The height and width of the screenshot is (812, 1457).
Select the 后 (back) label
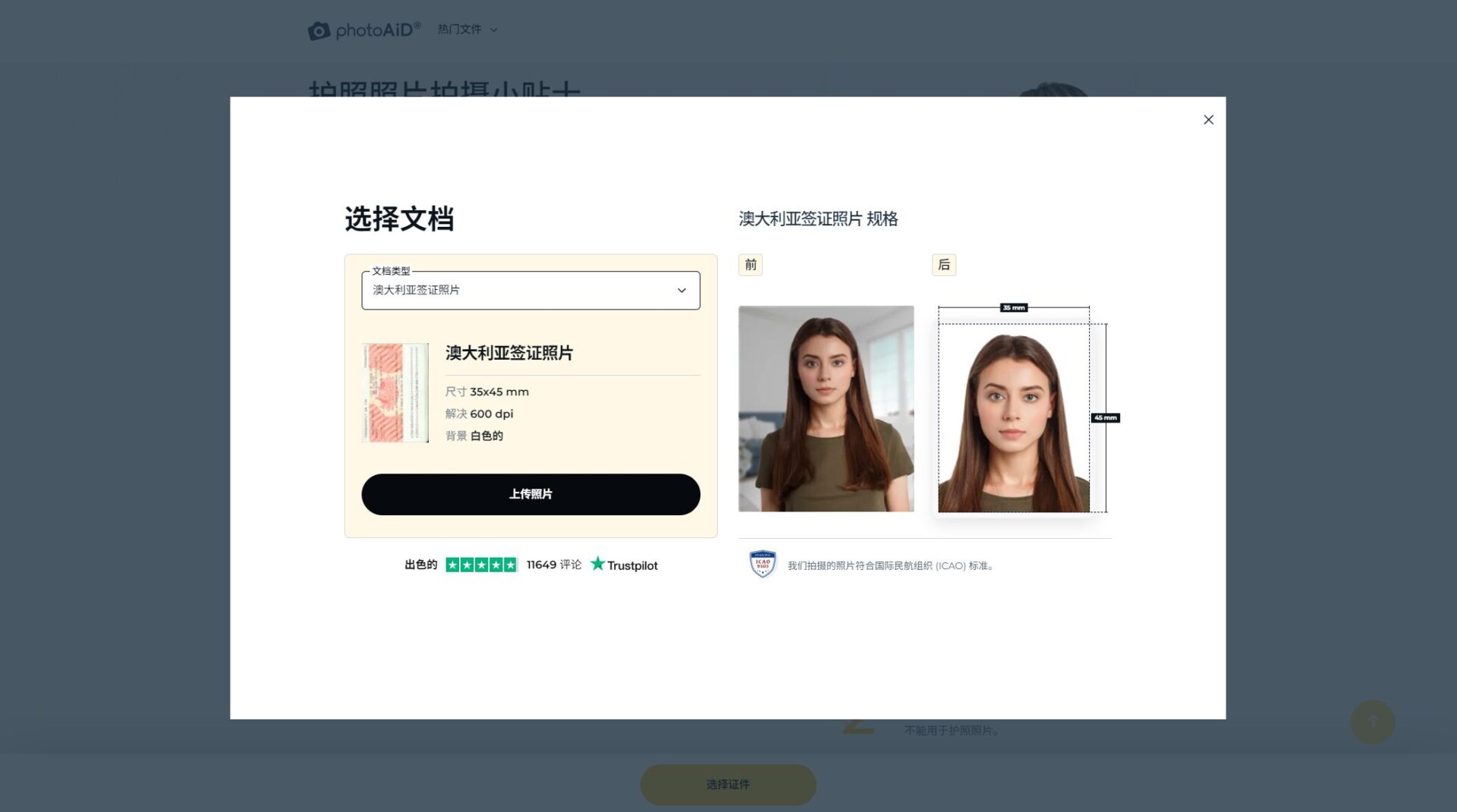pyautogui.click(x=944, y=265)
